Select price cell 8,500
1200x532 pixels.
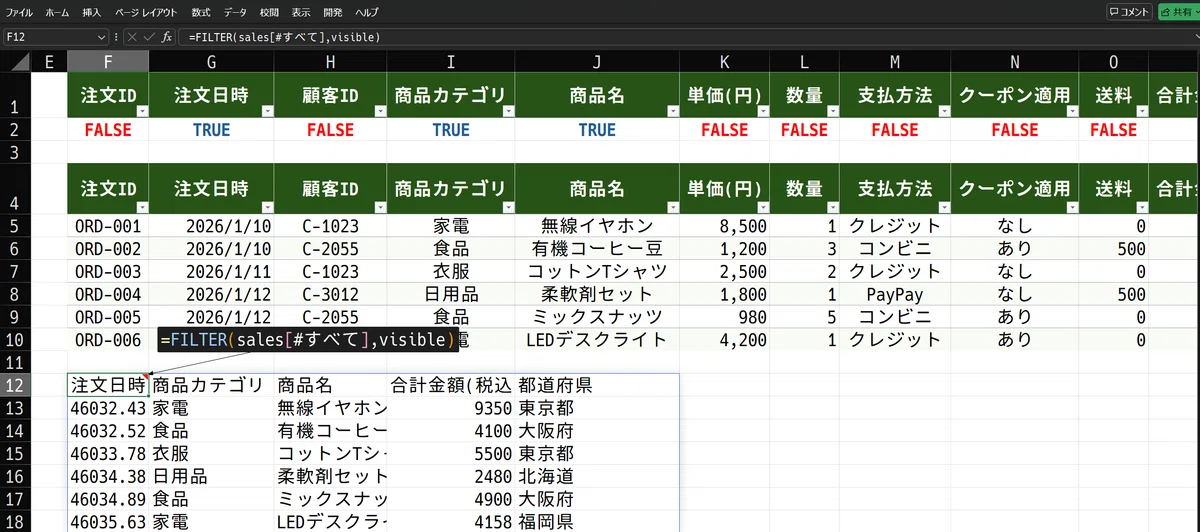[725, 226]
